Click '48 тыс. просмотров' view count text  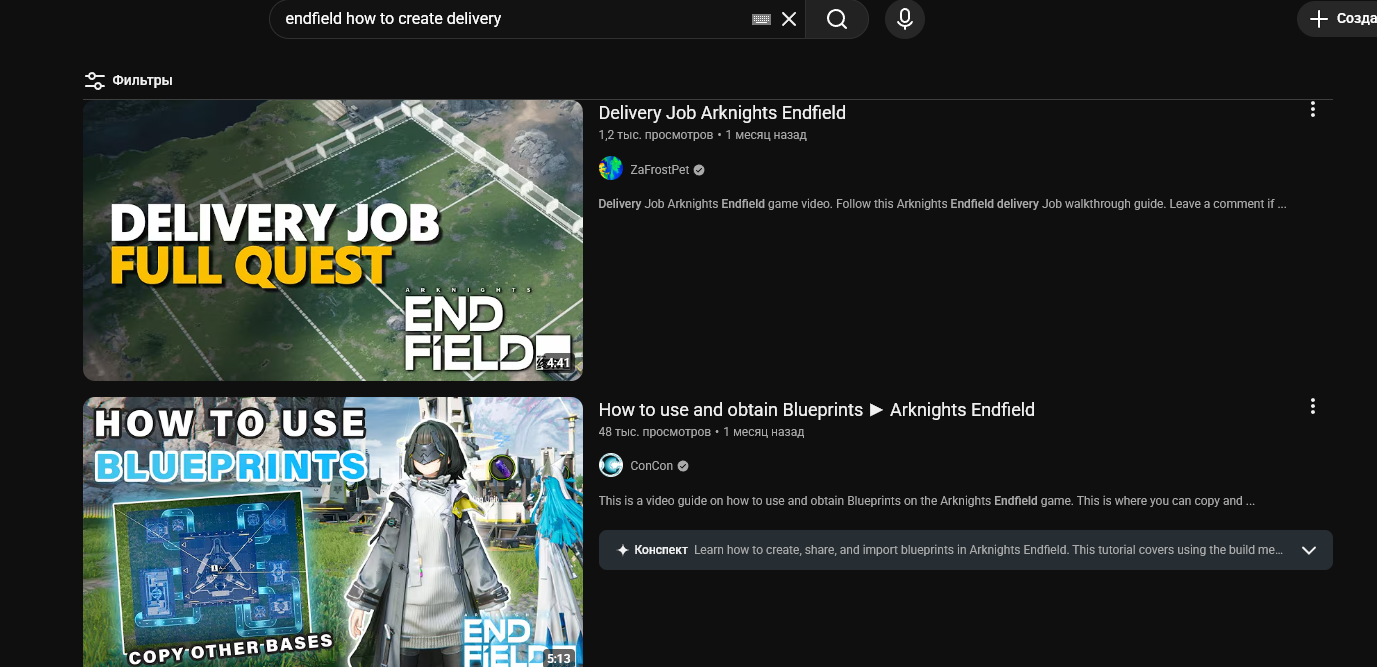click(655, 432)
